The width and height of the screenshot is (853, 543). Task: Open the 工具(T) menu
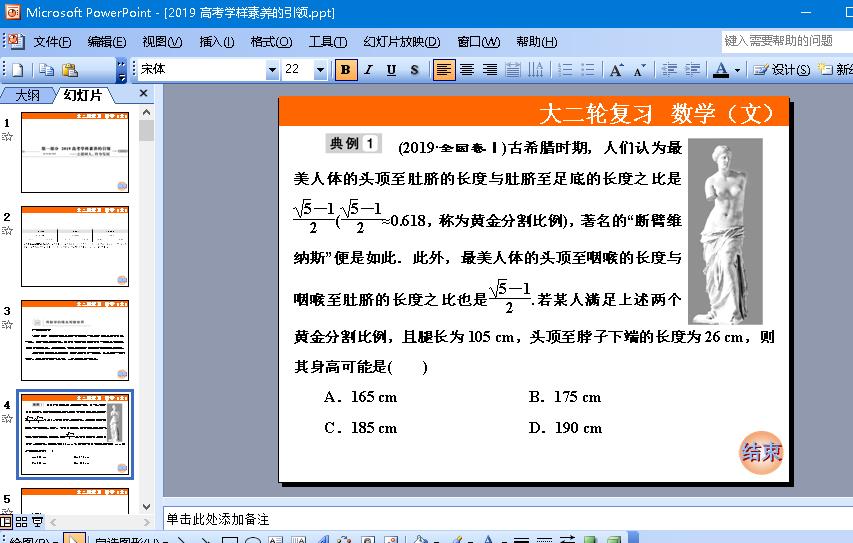[327, 42]
